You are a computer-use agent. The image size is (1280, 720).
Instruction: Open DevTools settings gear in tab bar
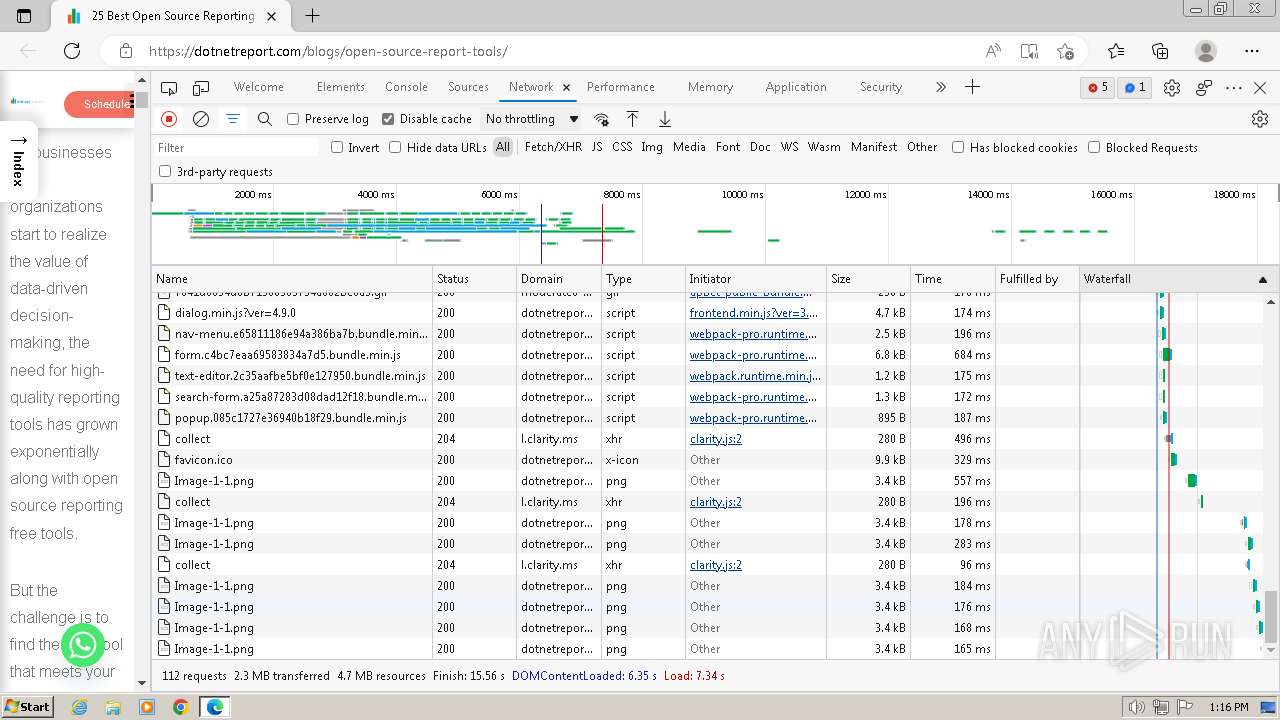[1172, 88]
